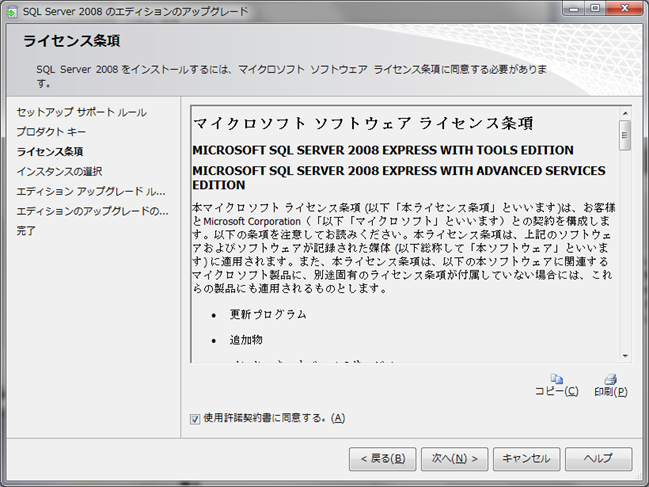Image resolution: width=649 pixels, height=487 pixels.
Task: Click the ヘルプ button
Action: [x=599, y=458]
